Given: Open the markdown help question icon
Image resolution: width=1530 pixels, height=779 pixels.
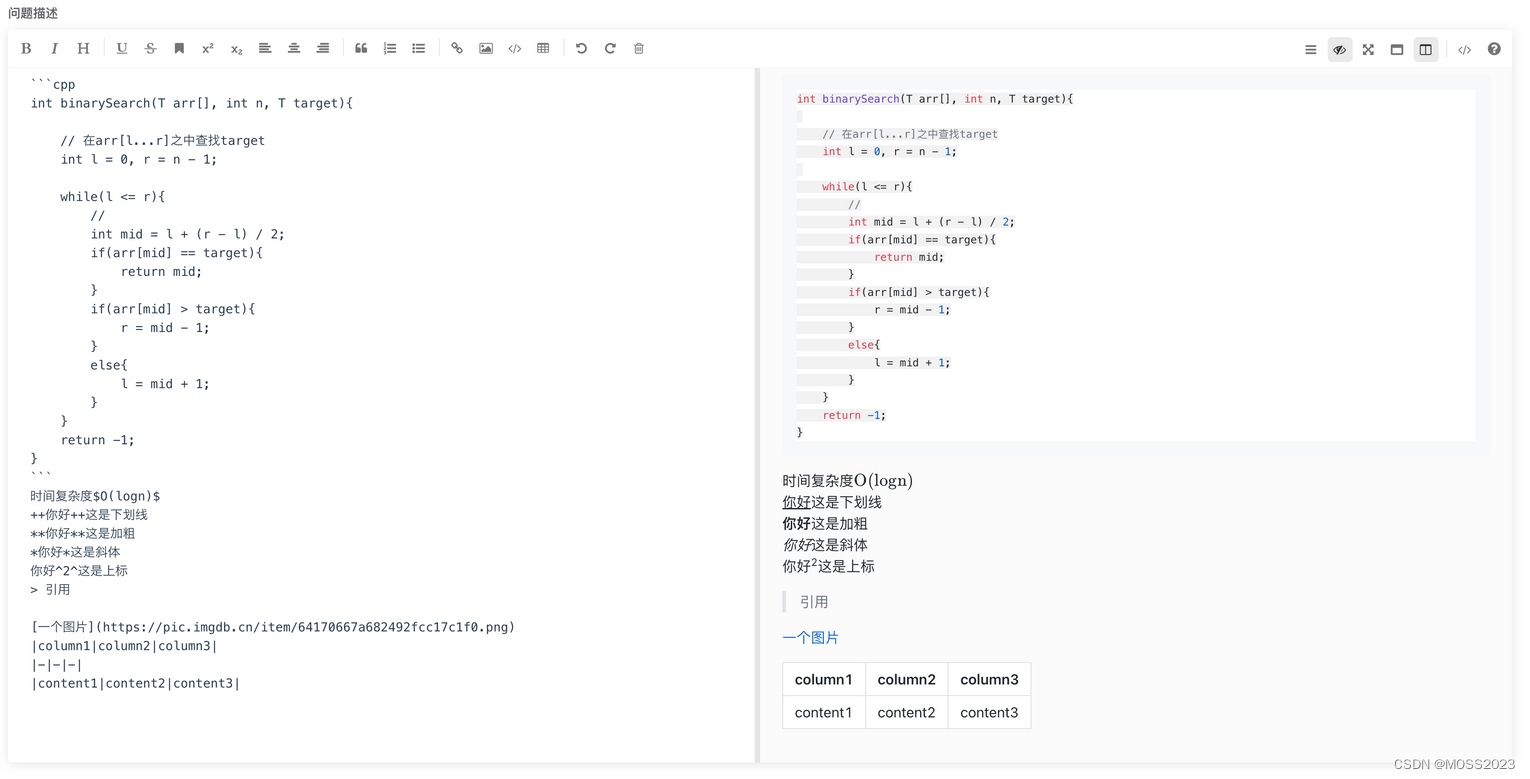Looking at the screenshot, I should (1494, 49).
